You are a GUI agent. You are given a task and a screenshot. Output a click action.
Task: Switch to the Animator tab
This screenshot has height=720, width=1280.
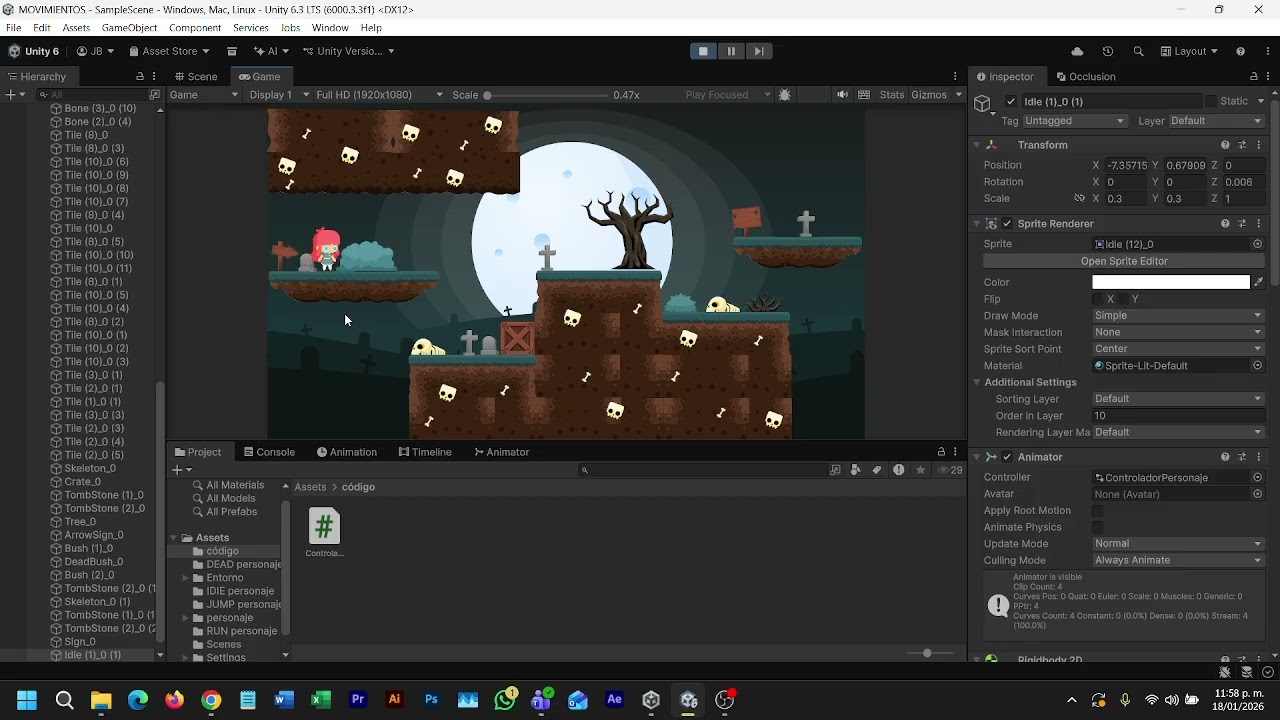click(501, 452)
